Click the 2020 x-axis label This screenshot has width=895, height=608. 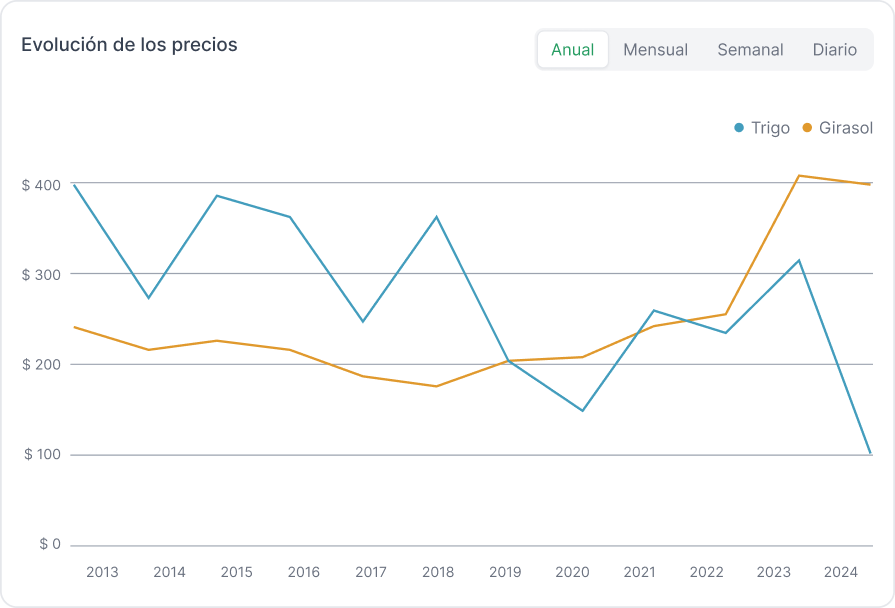click(x=572, y=573)
